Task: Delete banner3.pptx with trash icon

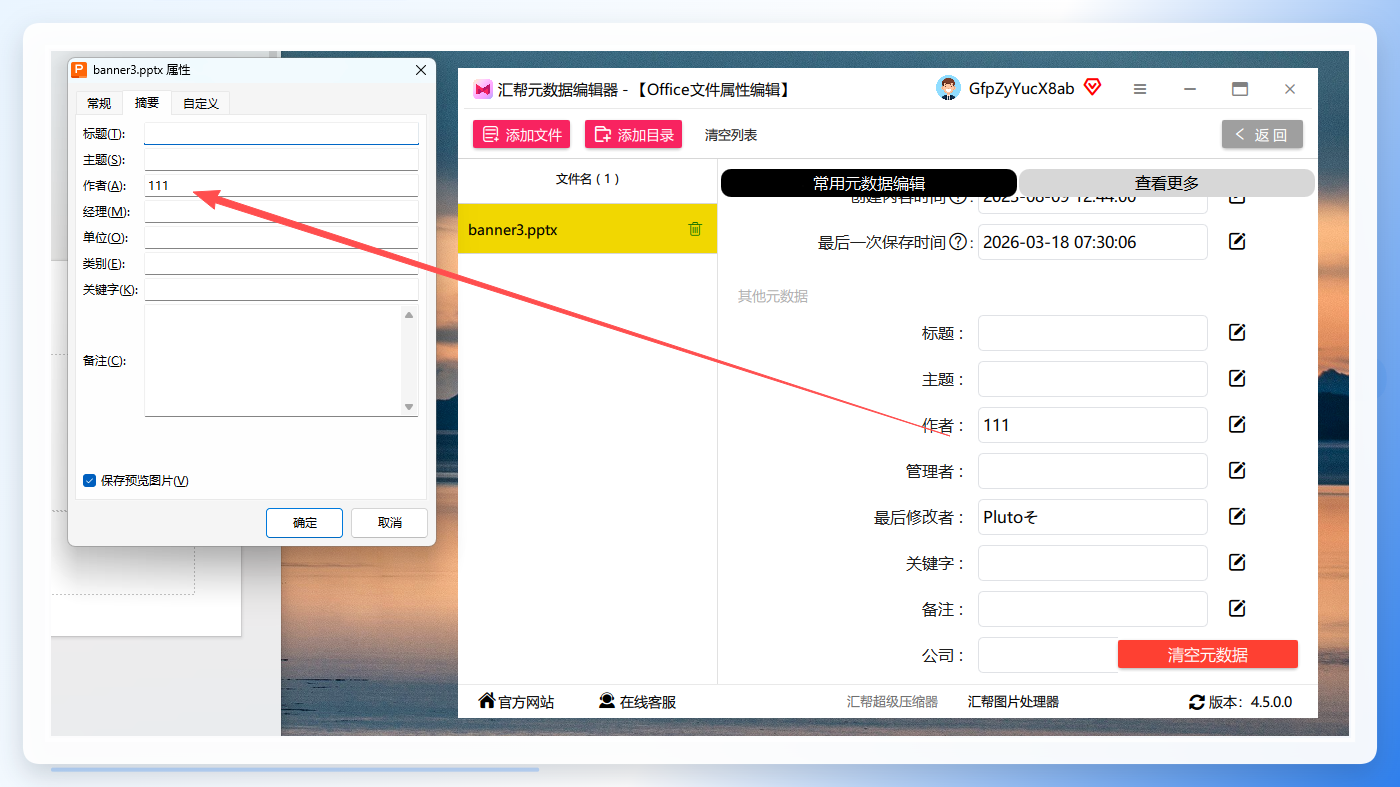Action: [x=695, y=229]
